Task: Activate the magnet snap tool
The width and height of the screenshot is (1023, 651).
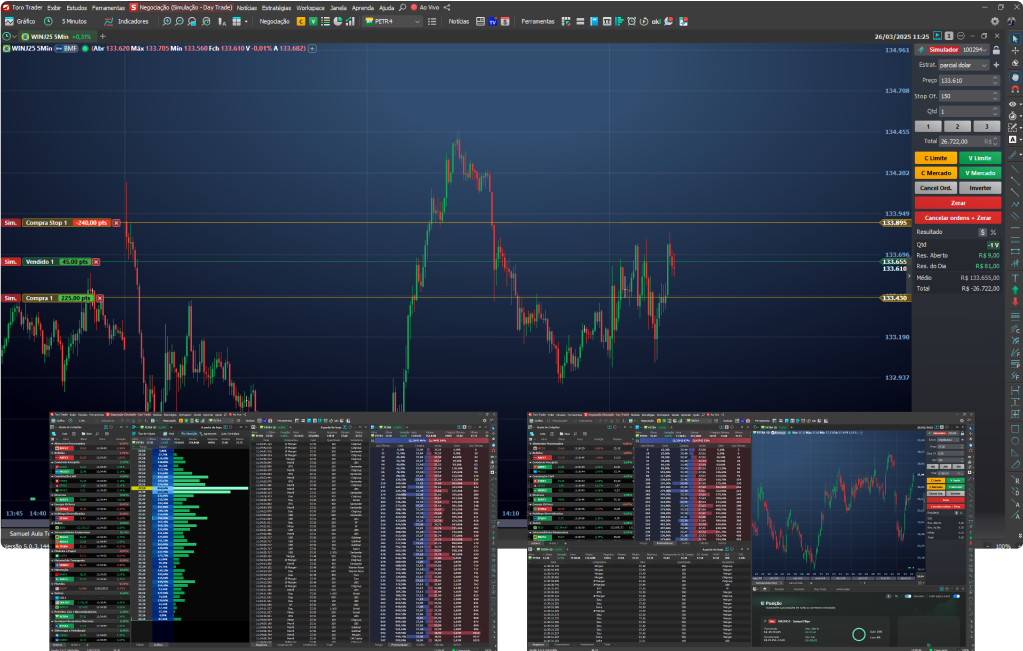Action: pyautogui.click(x=1014, y=89)
